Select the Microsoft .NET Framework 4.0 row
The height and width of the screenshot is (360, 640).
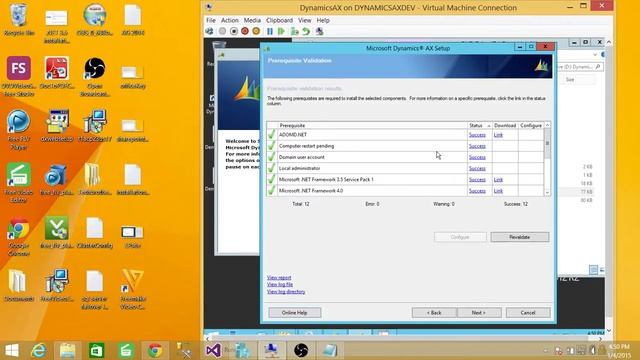coord(405,191)
